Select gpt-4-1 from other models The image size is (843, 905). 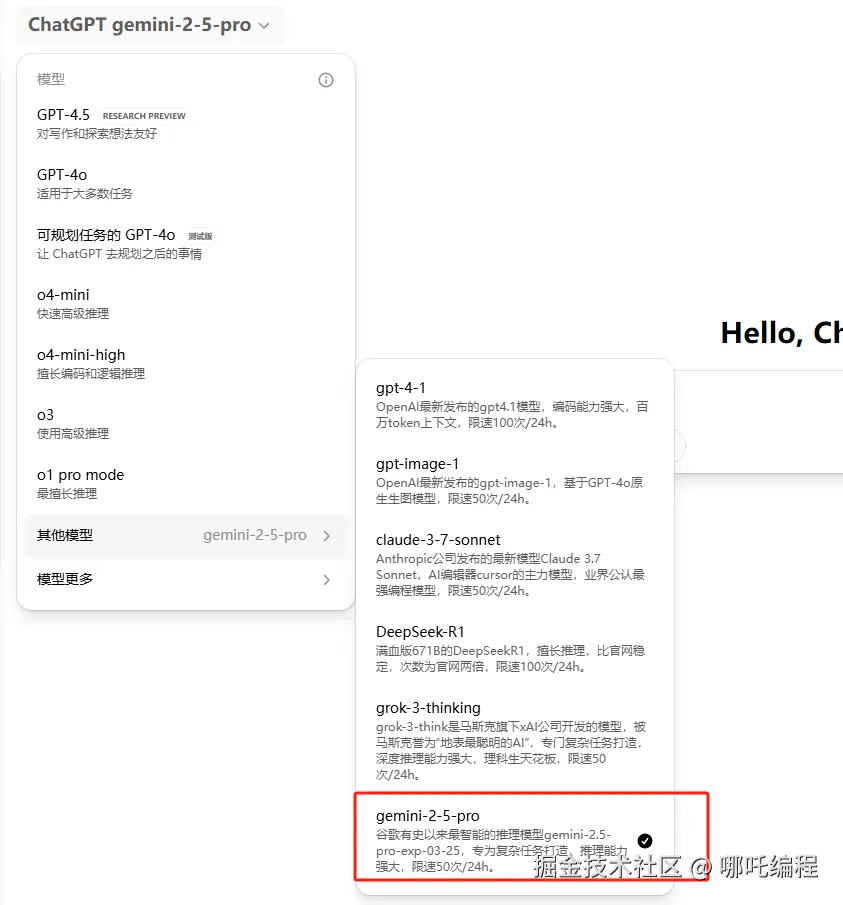point(515,405)
